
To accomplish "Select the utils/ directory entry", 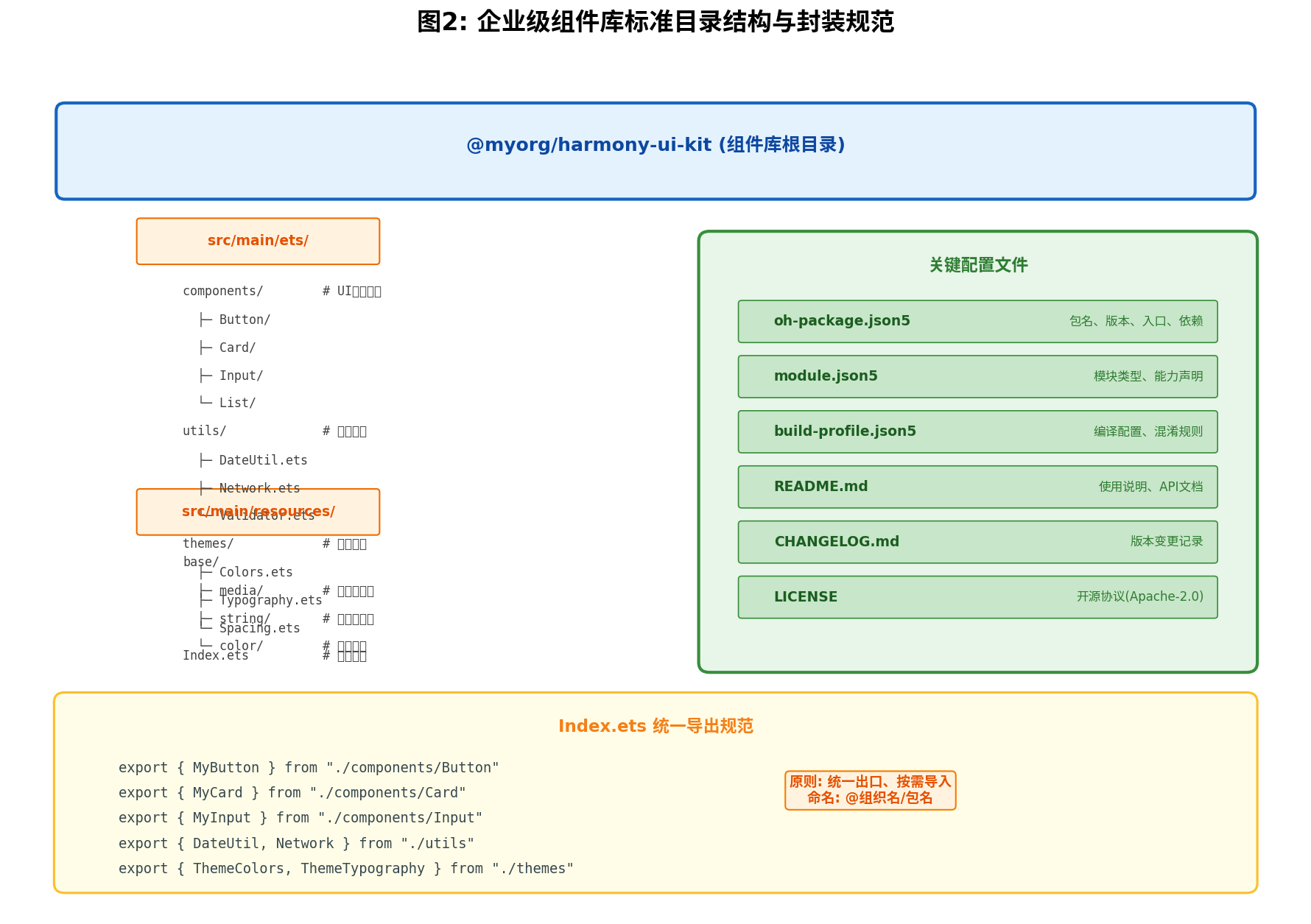I will pos(205,431).
